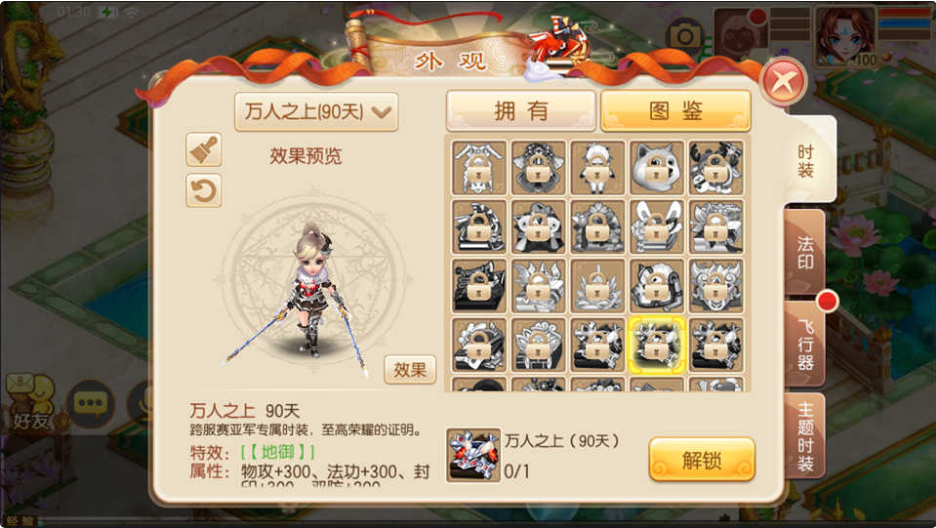This screenshot has height=528, width=936.
Task: Click the green 地御 effect link
Action: tap(278, 452)
